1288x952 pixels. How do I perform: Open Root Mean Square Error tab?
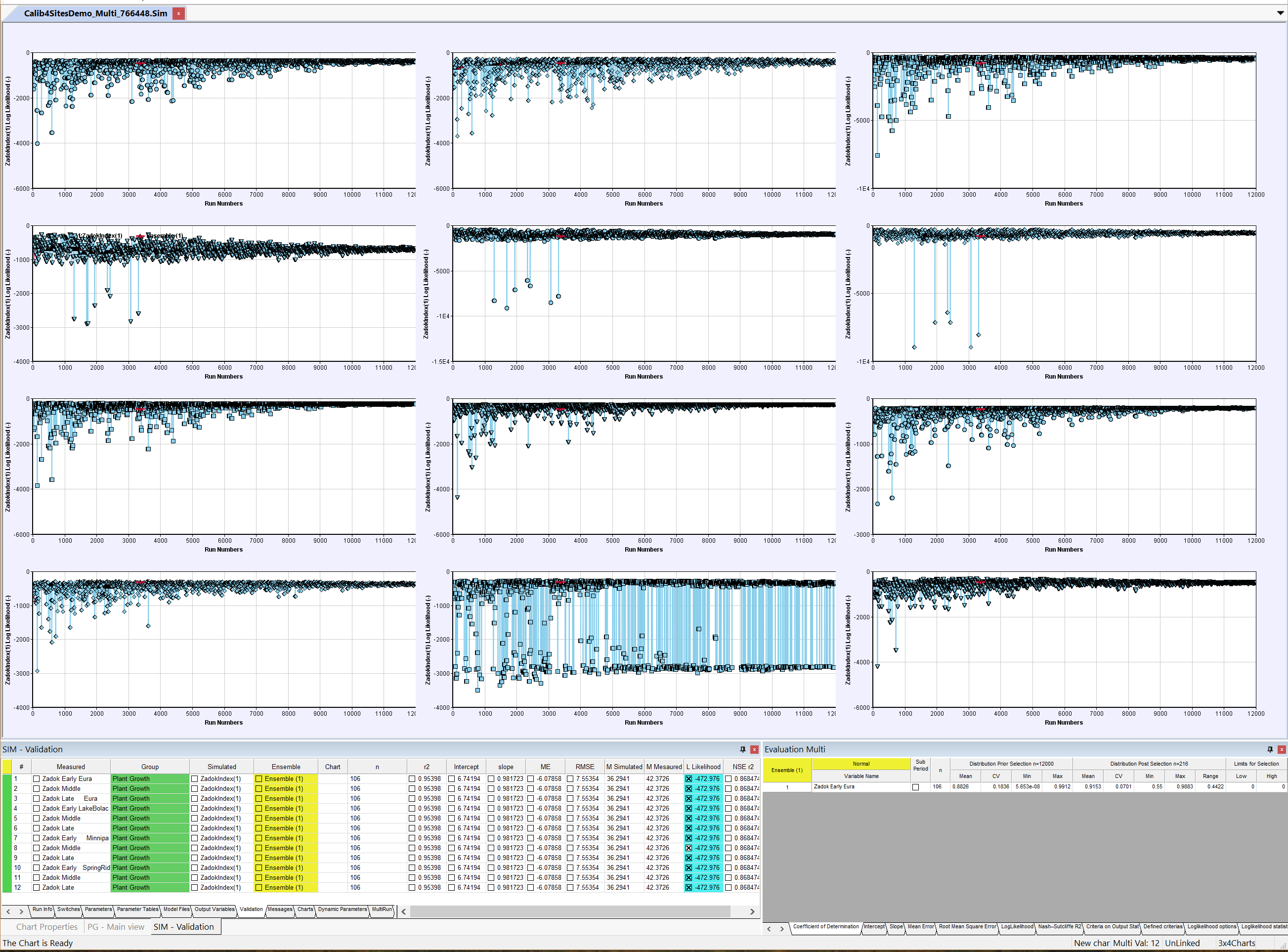pos(967,927)
